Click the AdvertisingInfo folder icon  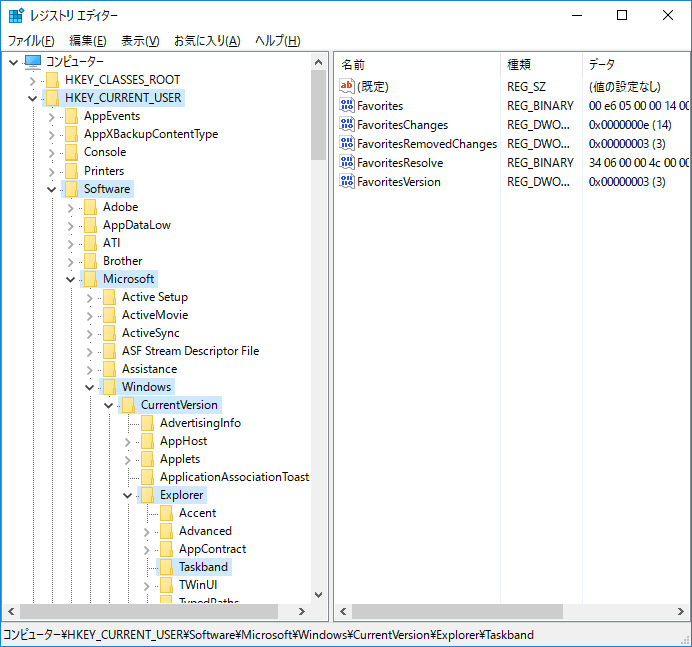pos(147,423)
